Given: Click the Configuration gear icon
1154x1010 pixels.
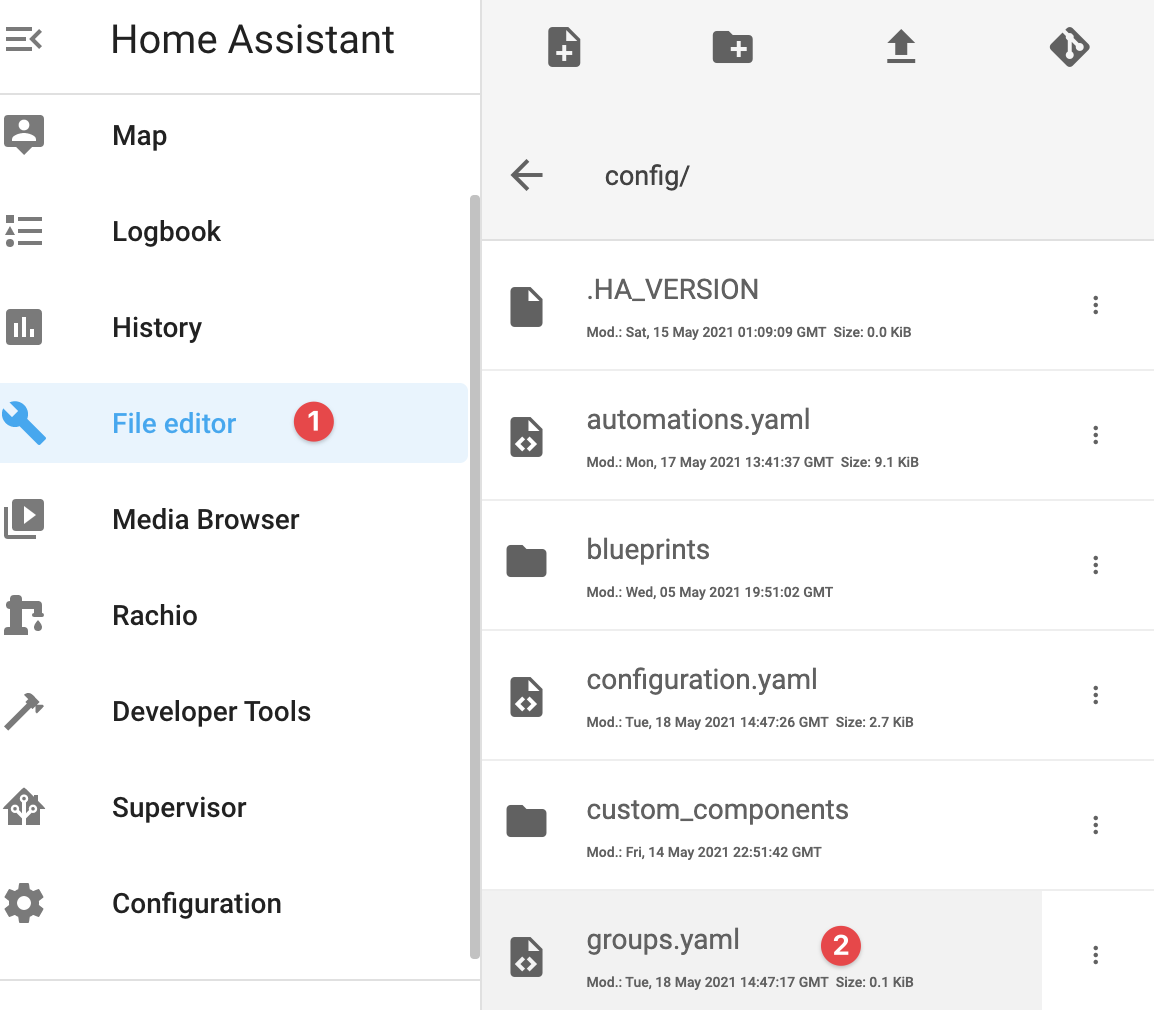Looking at the screenshot, I should [x=24, y=903].
